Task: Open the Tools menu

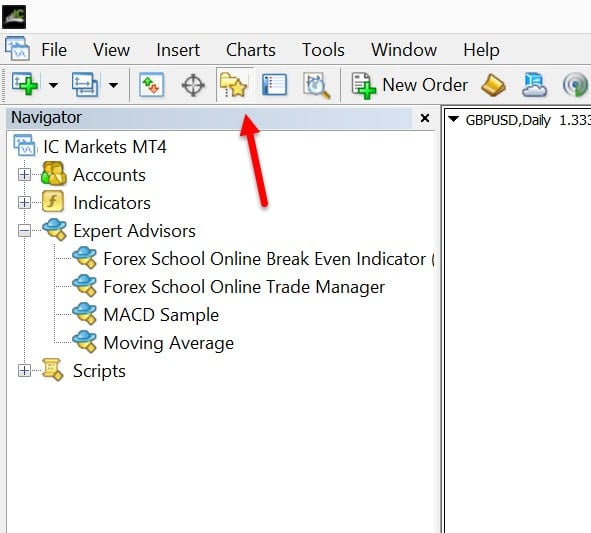Action: pos(323,50)
